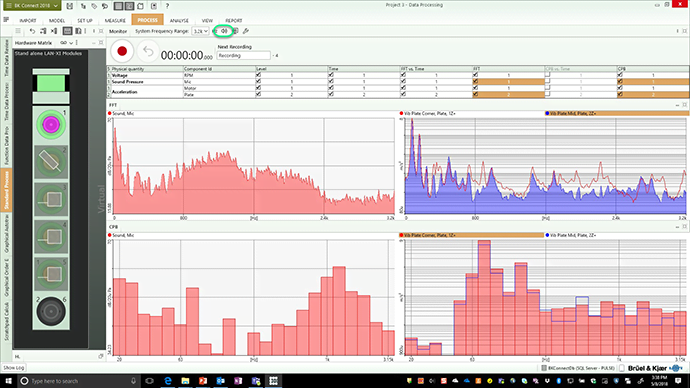Click the Windows taskbar search box
Viewport: 690px width, 388px height.
pyautogui.click(x=79, y=381)
